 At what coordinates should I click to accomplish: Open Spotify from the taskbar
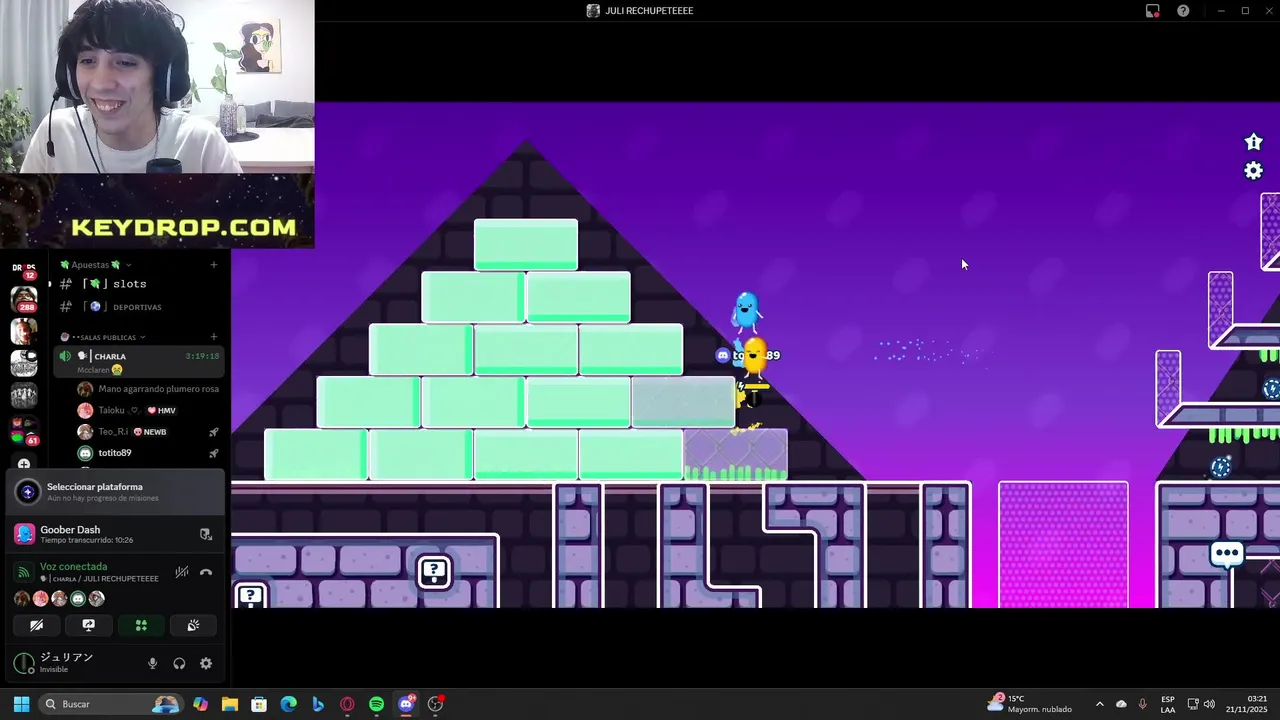coord(376,704)
